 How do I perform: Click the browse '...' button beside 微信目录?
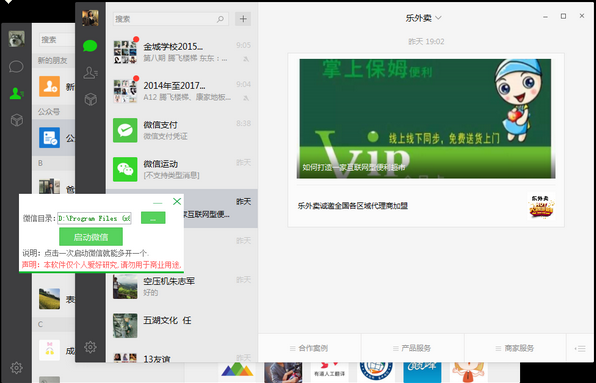153,218
